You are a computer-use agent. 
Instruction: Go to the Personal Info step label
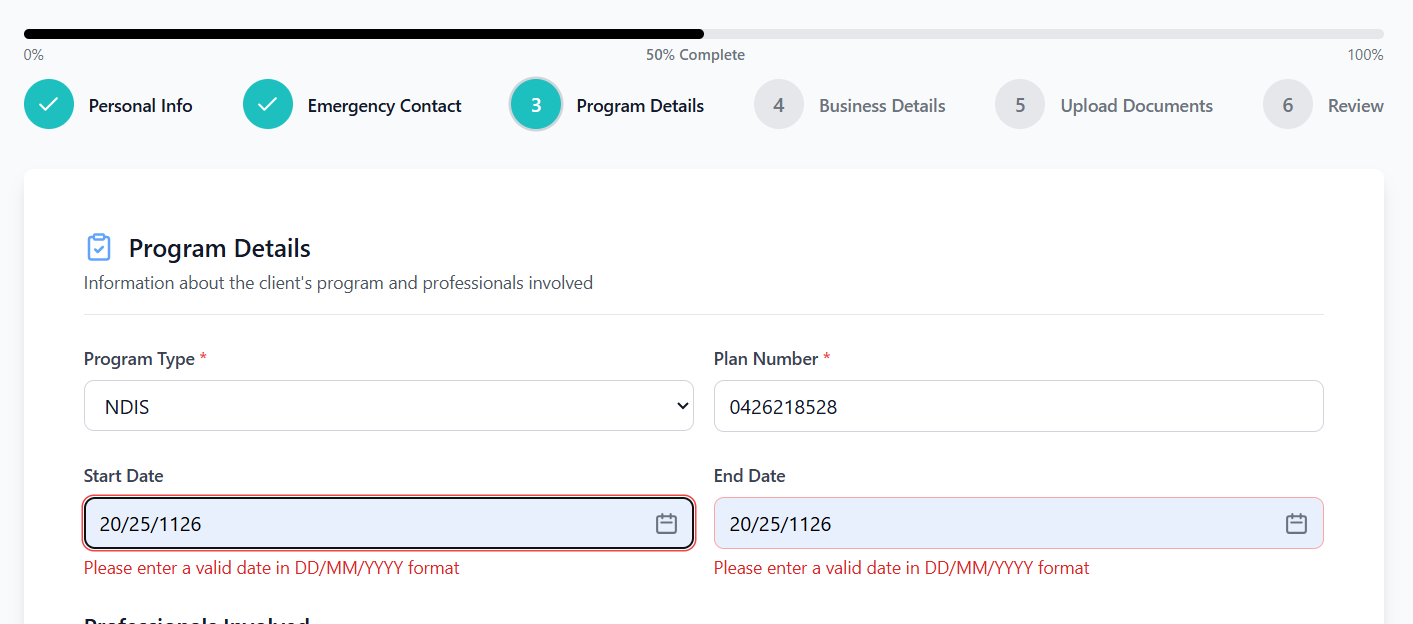tap(140, 106)
